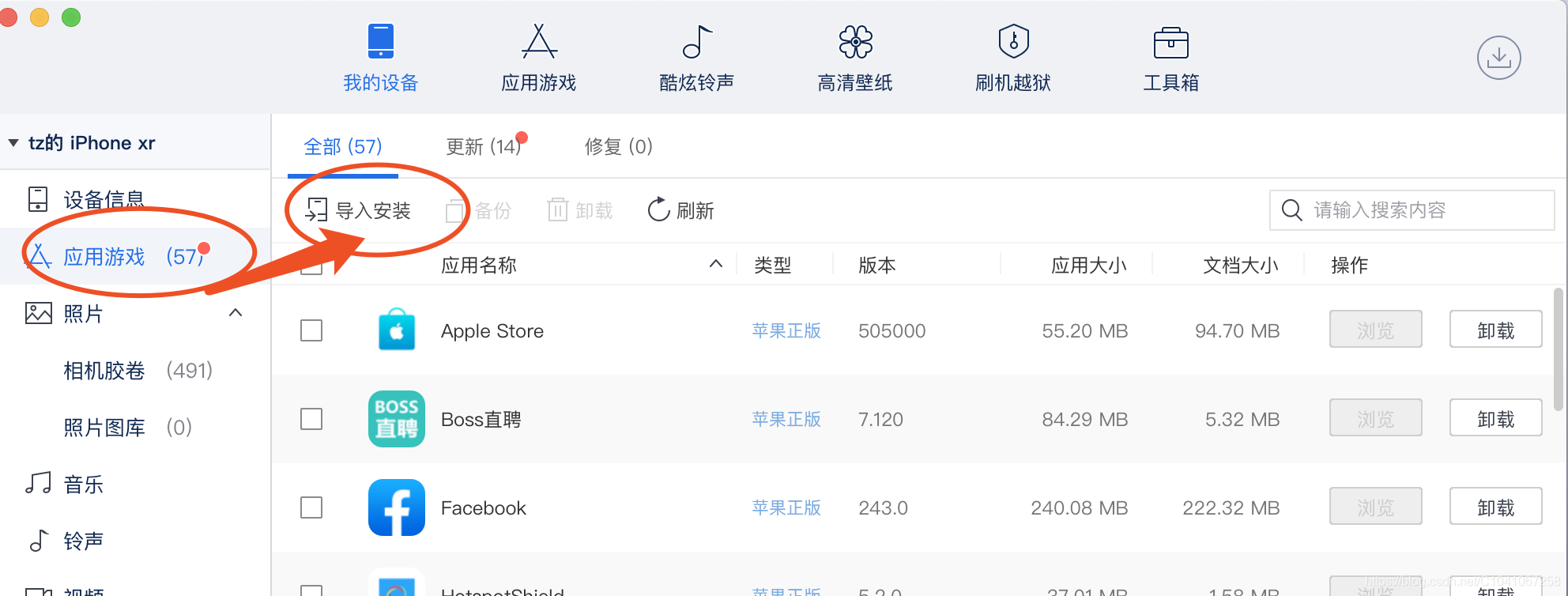Screen dimensions: 1568x596
Task: Click the 操作 column header
Action: pos(1350,265)
